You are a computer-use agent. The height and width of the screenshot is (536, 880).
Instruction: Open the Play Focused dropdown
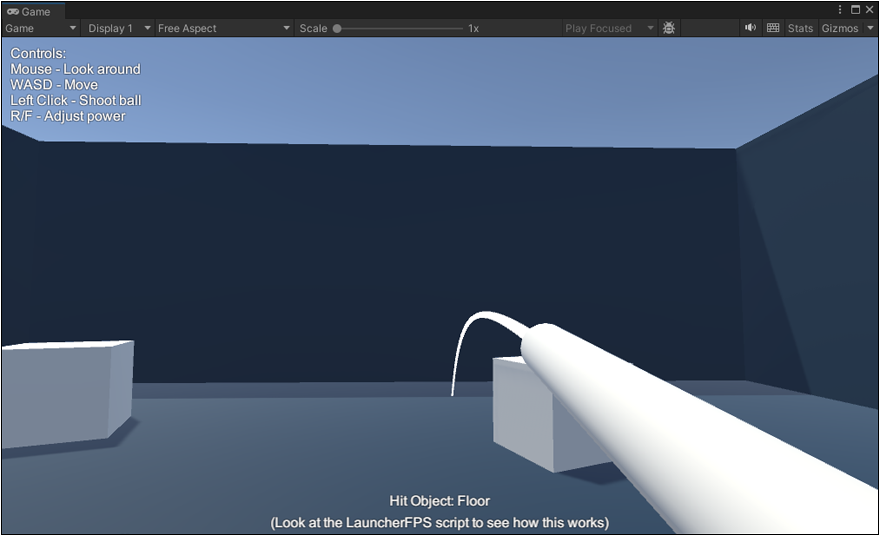click(608, 28)
